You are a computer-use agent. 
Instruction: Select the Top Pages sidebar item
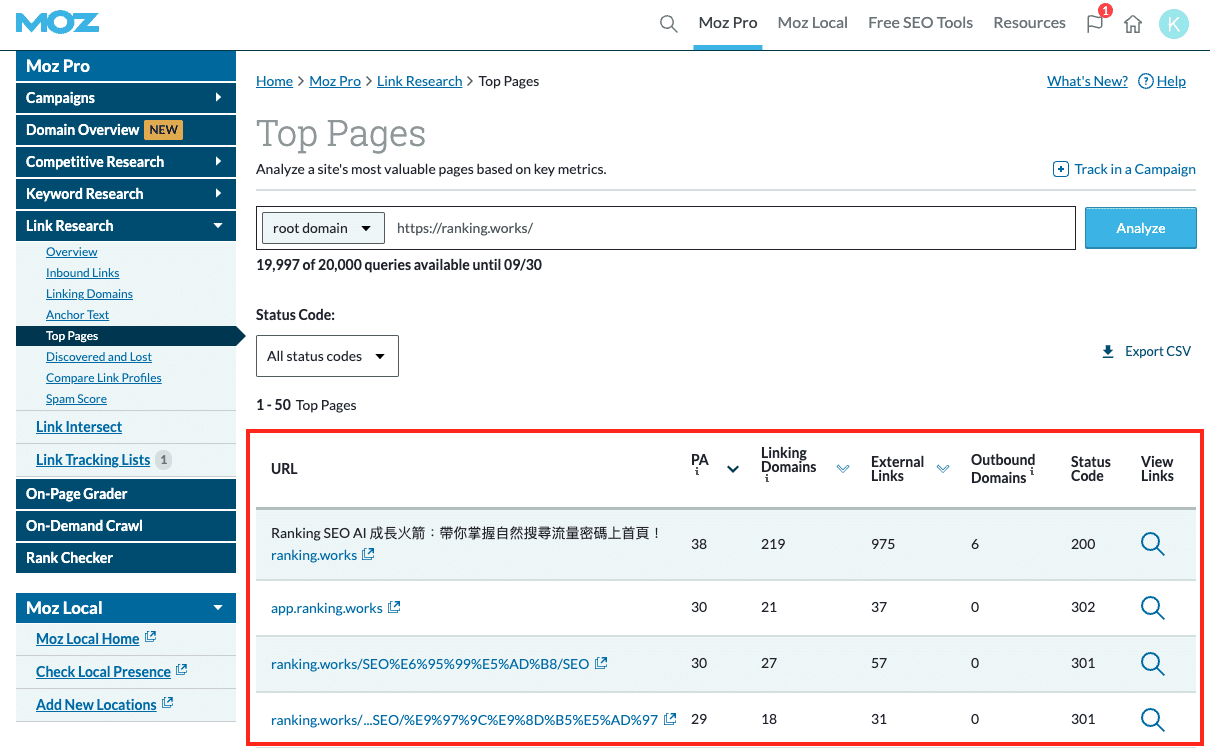click(124, 336)
